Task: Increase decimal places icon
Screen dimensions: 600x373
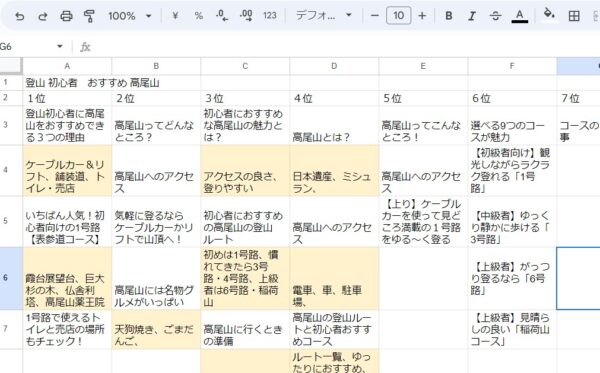Action: point(246,16)
